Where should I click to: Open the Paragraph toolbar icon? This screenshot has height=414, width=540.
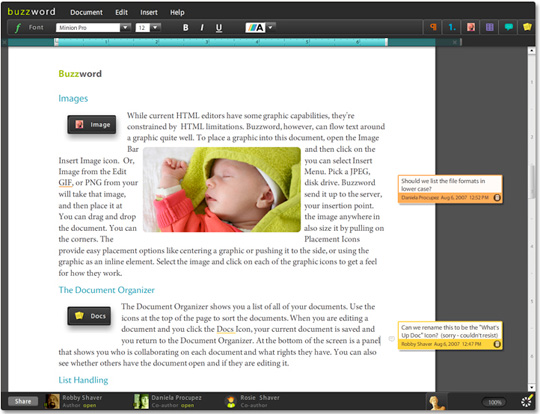(x=433, y=27)
